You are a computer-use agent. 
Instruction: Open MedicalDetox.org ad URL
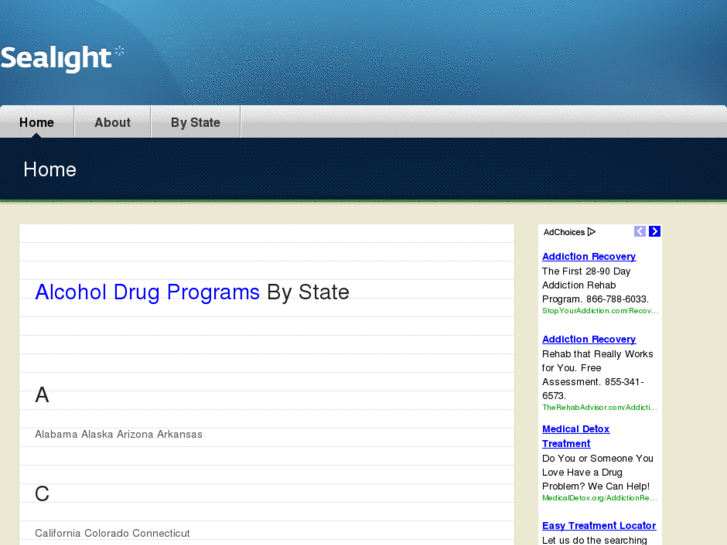pyautogui.click(x=599, y=498)
